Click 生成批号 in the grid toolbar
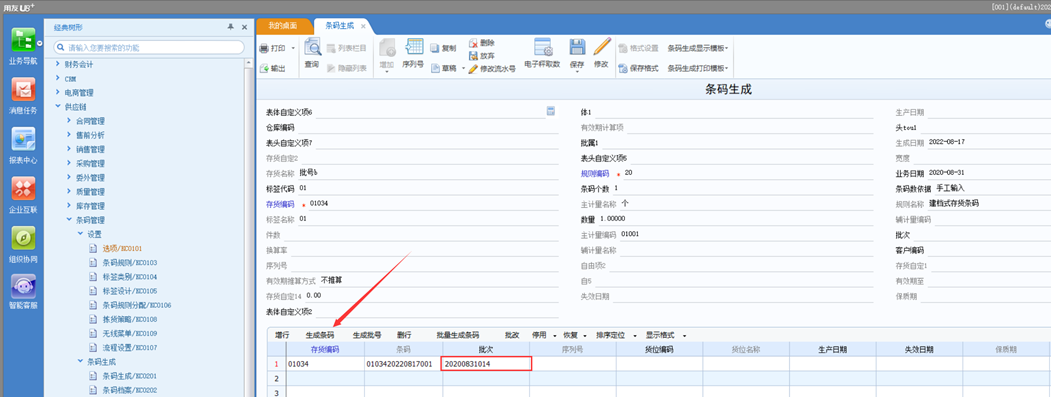The width and height of the screenshot is (1051, 397). [367, 335]
